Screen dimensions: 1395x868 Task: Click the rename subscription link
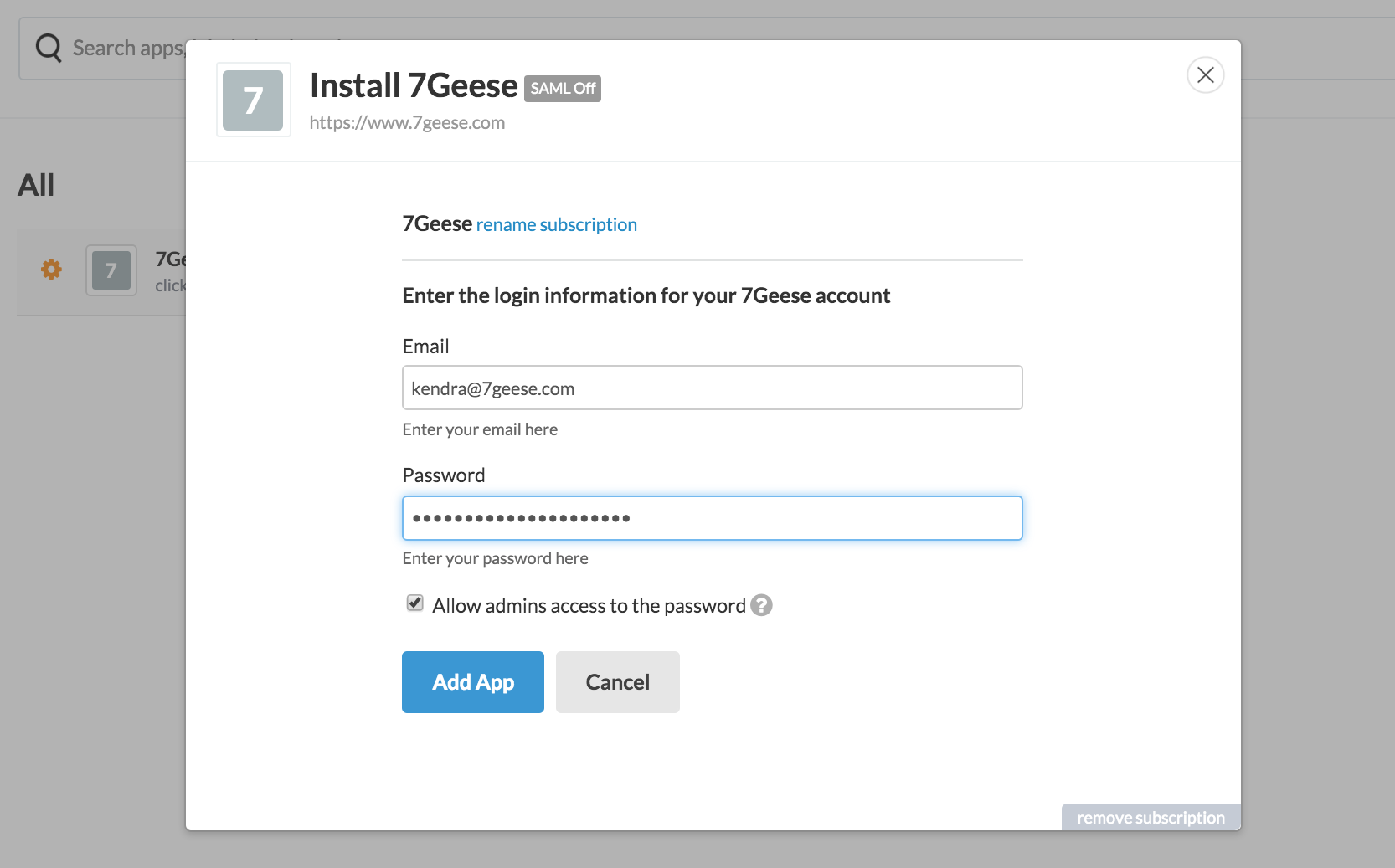557,225
